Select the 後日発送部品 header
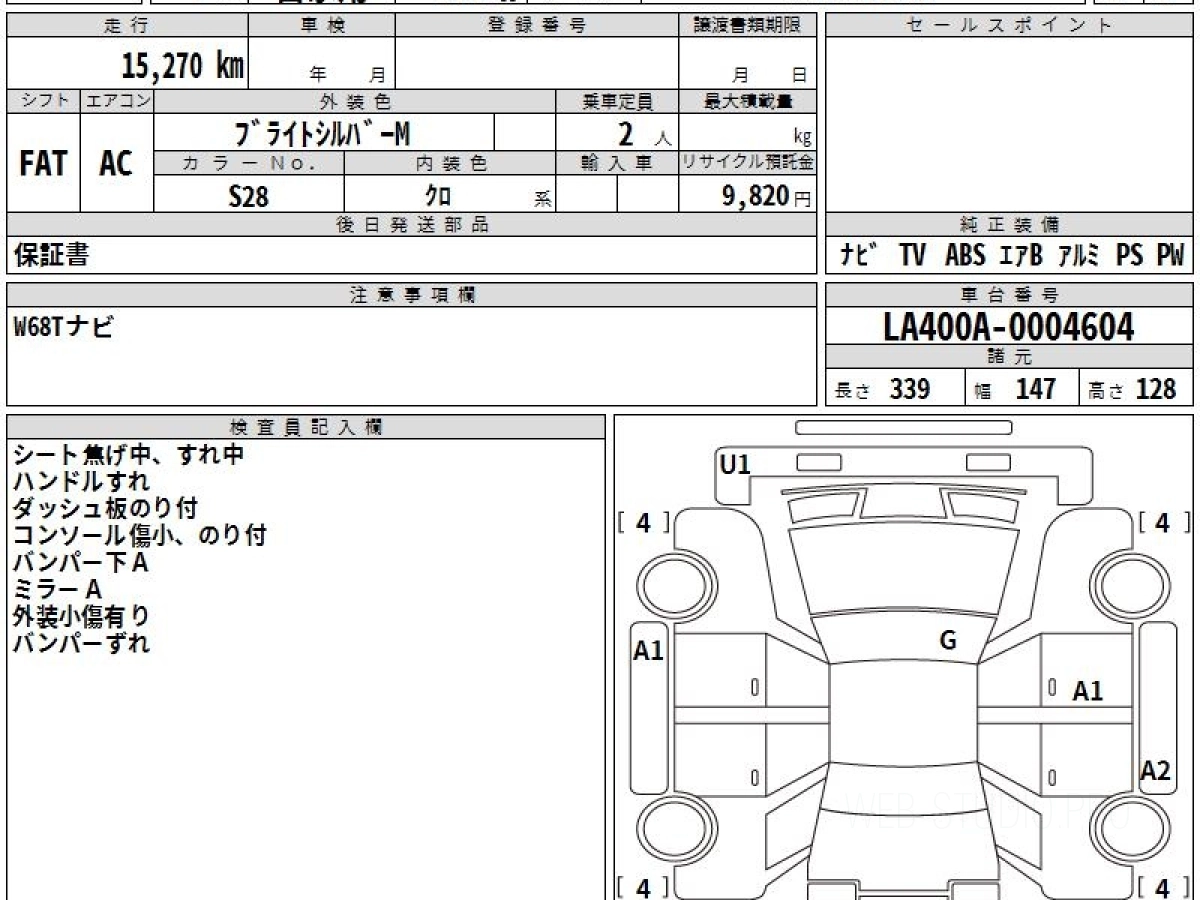 click(412, 225)
